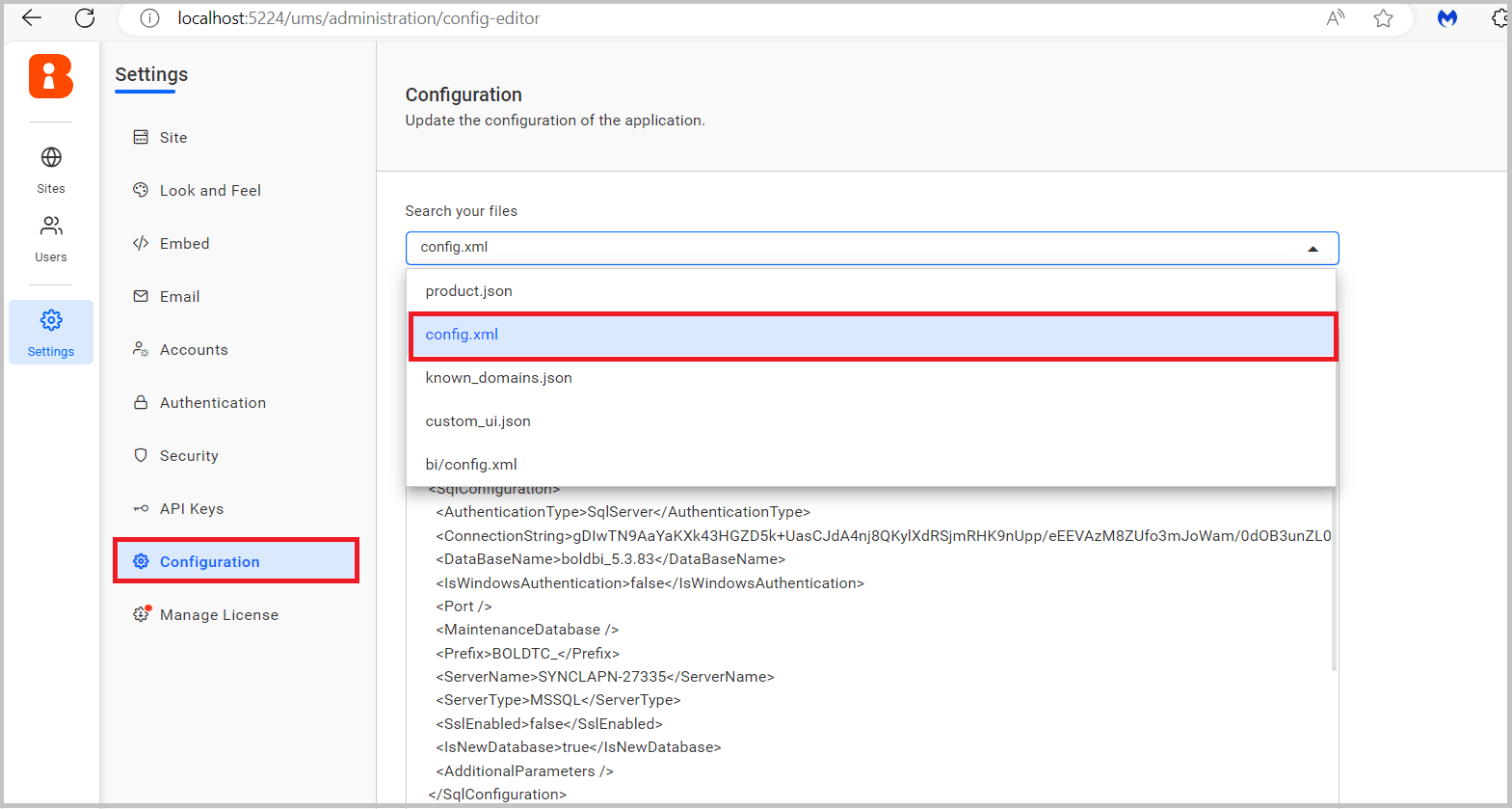Viewport: 1512px width, 809px height.
Task: Click the browser back arrow
Action: (x=32, y=17)
